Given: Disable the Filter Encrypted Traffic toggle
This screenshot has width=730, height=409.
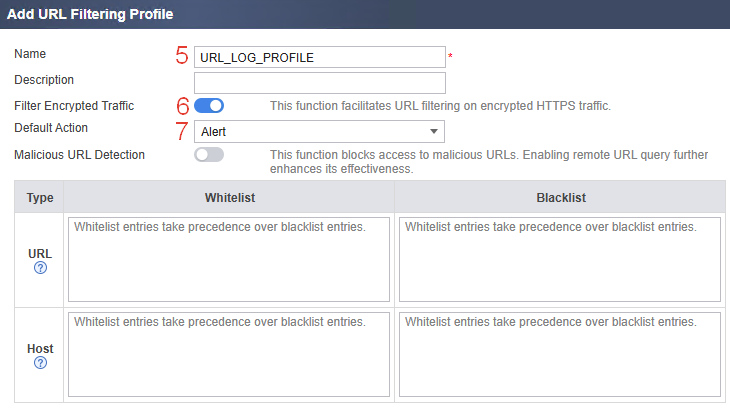Looking at the screenshot, I should click(209, 105).
